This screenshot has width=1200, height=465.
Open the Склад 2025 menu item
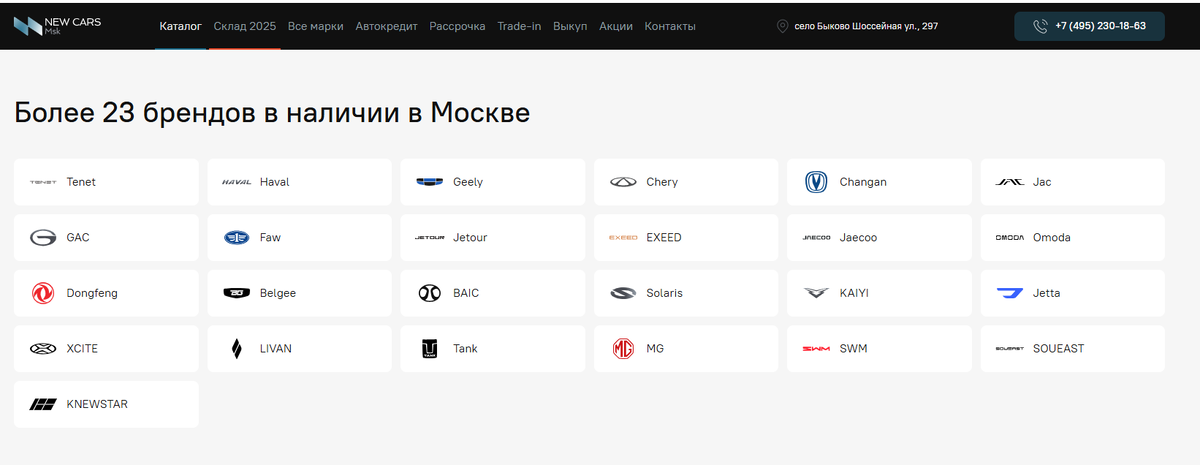pos(244,26)
